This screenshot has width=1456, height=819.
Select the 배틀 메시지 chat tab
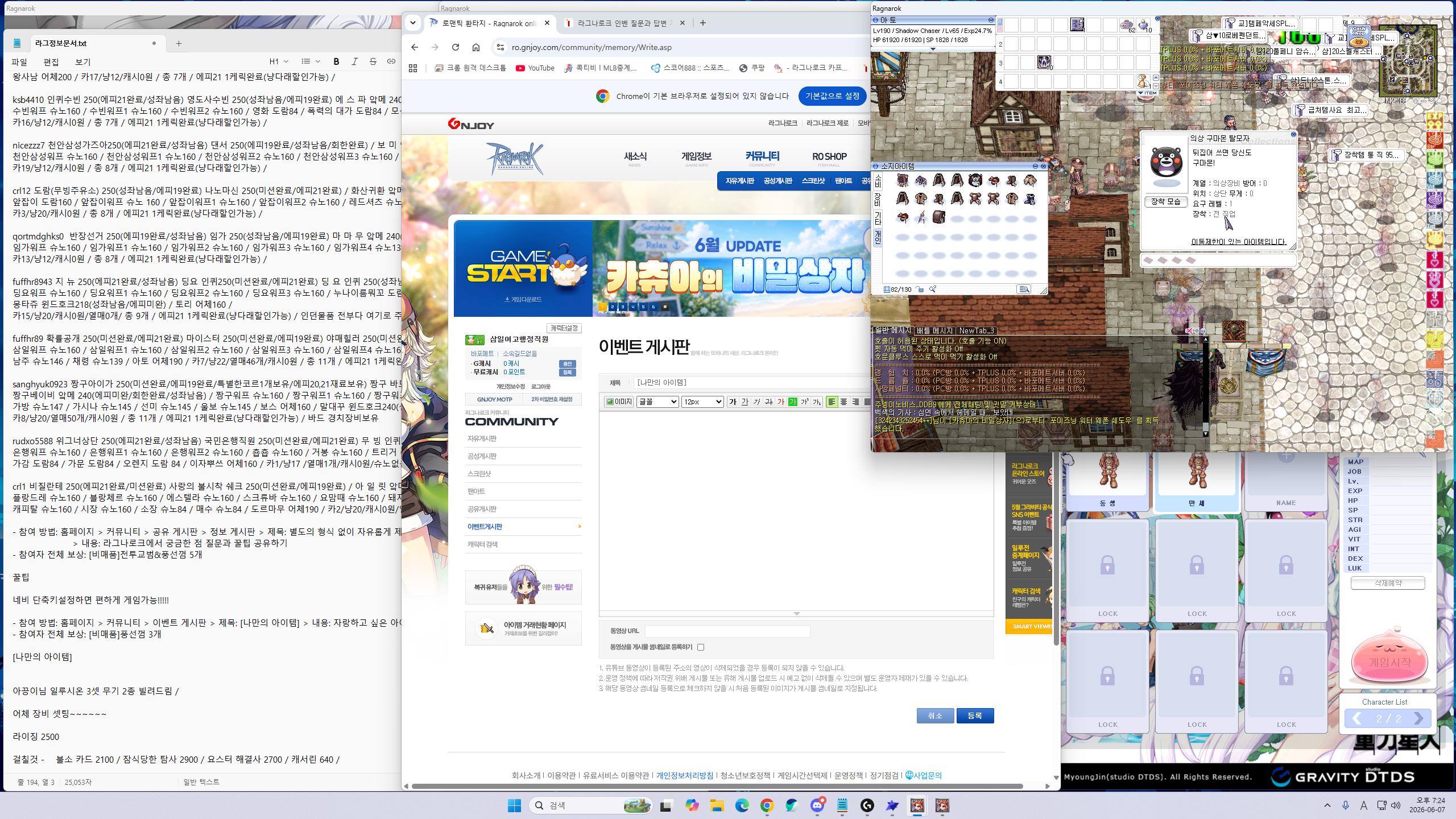tap(934, 330)
